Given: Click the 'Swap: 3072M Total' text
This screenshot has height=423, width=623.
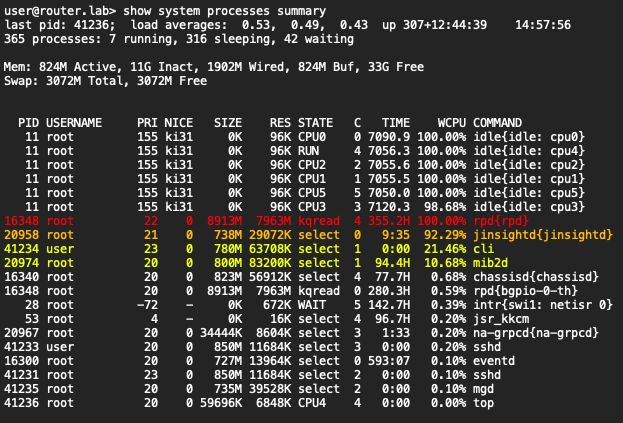Looking at the screenshot, I should pyautogui.click(x=63, y=81).
